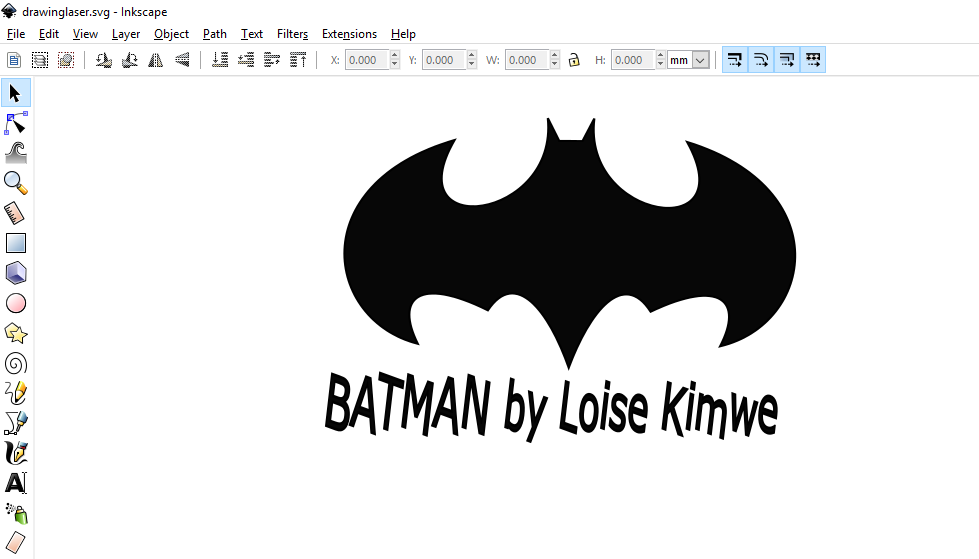Select the Pencil freehand tool
Image resolution: width=979 pixels, height=559 pixels.
pos(16,393)
